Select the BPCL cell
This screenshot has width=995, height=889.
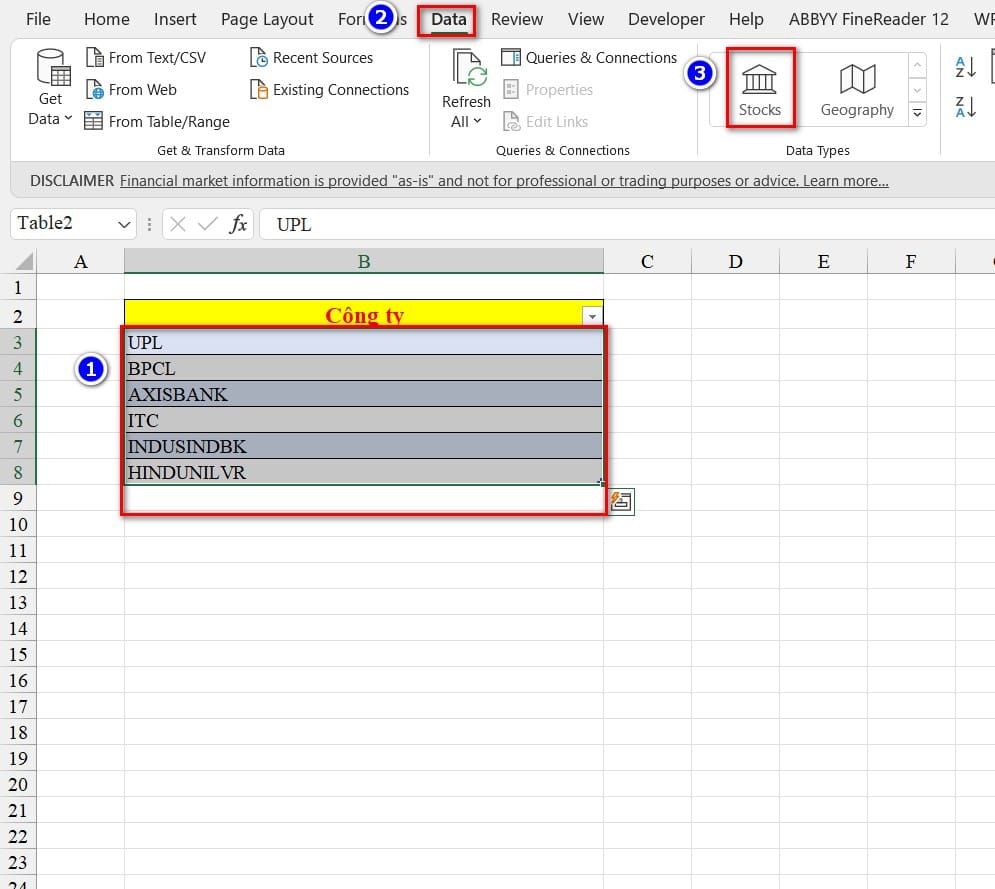coord(364,368)
